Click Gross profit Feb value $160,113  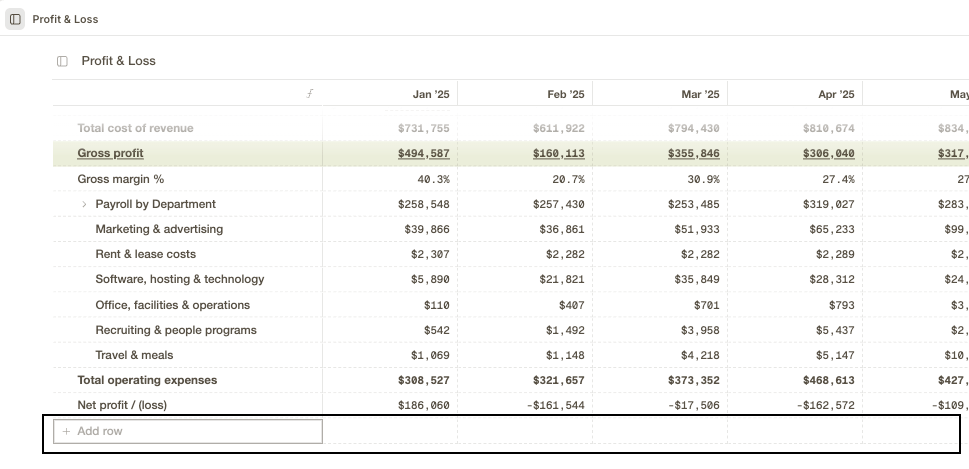[559, 153]
